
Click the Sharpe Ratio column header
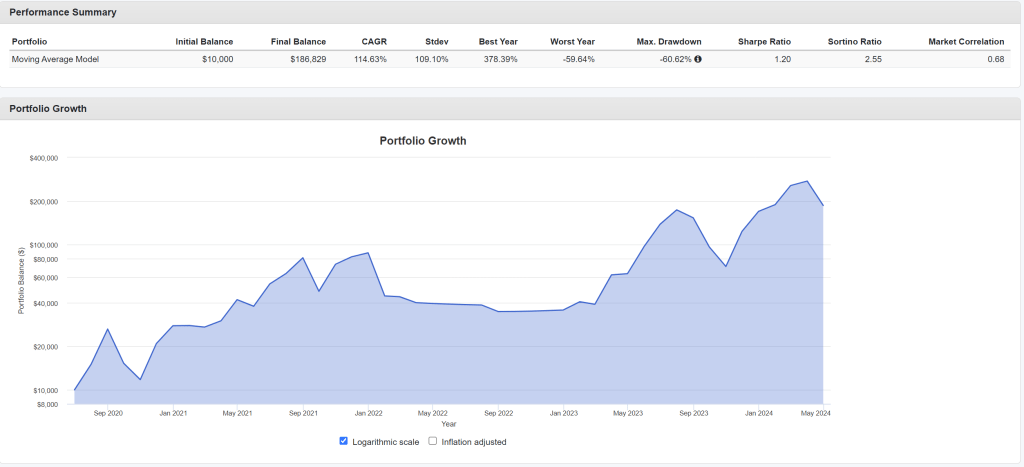[764, 42]
